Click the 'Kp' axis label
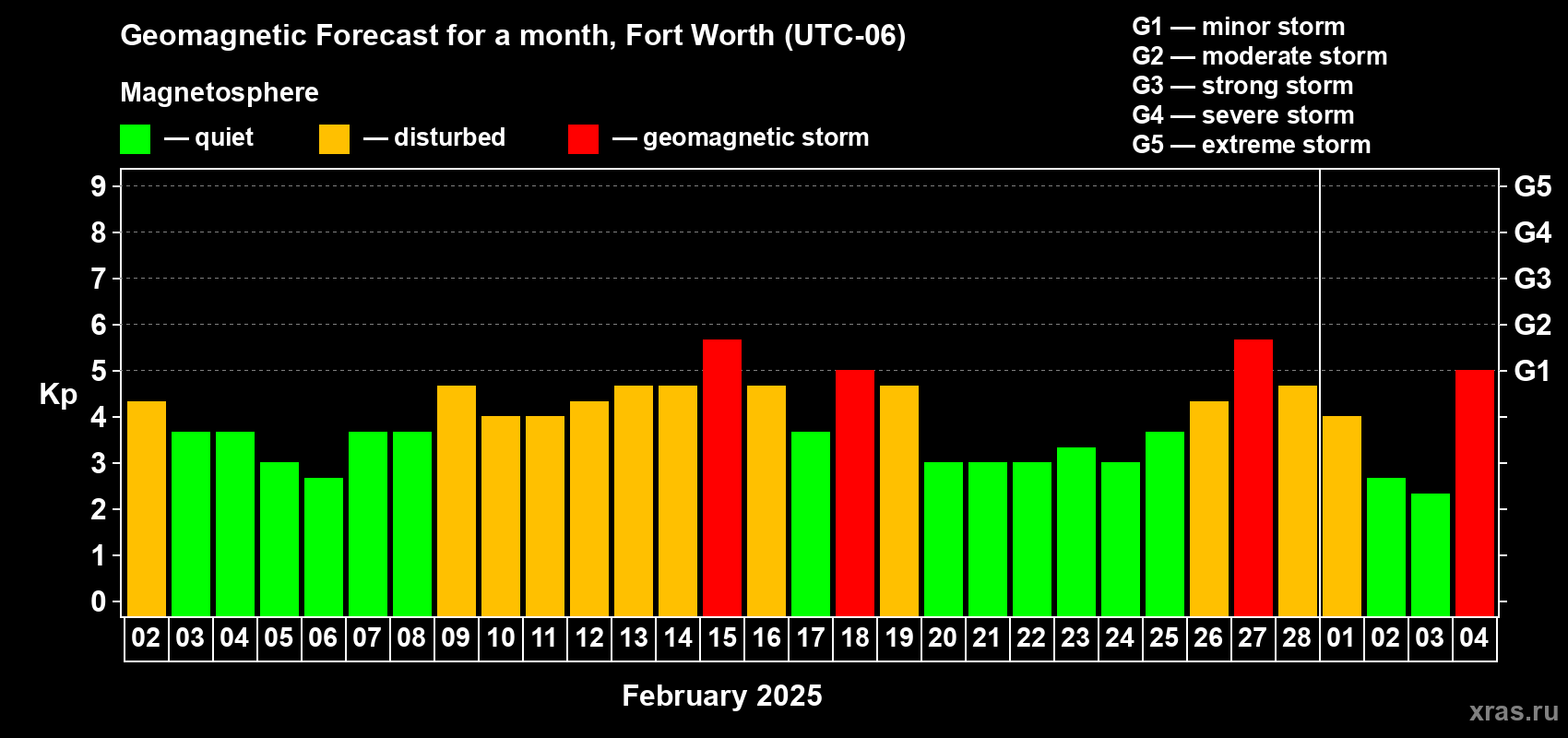 (x=58, y=395)
